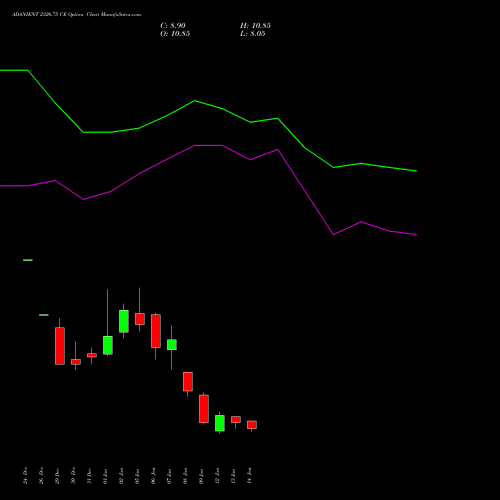
Task: Click the chart title ADANIENT CE Option Chart
Action: [x=77, y=15]
